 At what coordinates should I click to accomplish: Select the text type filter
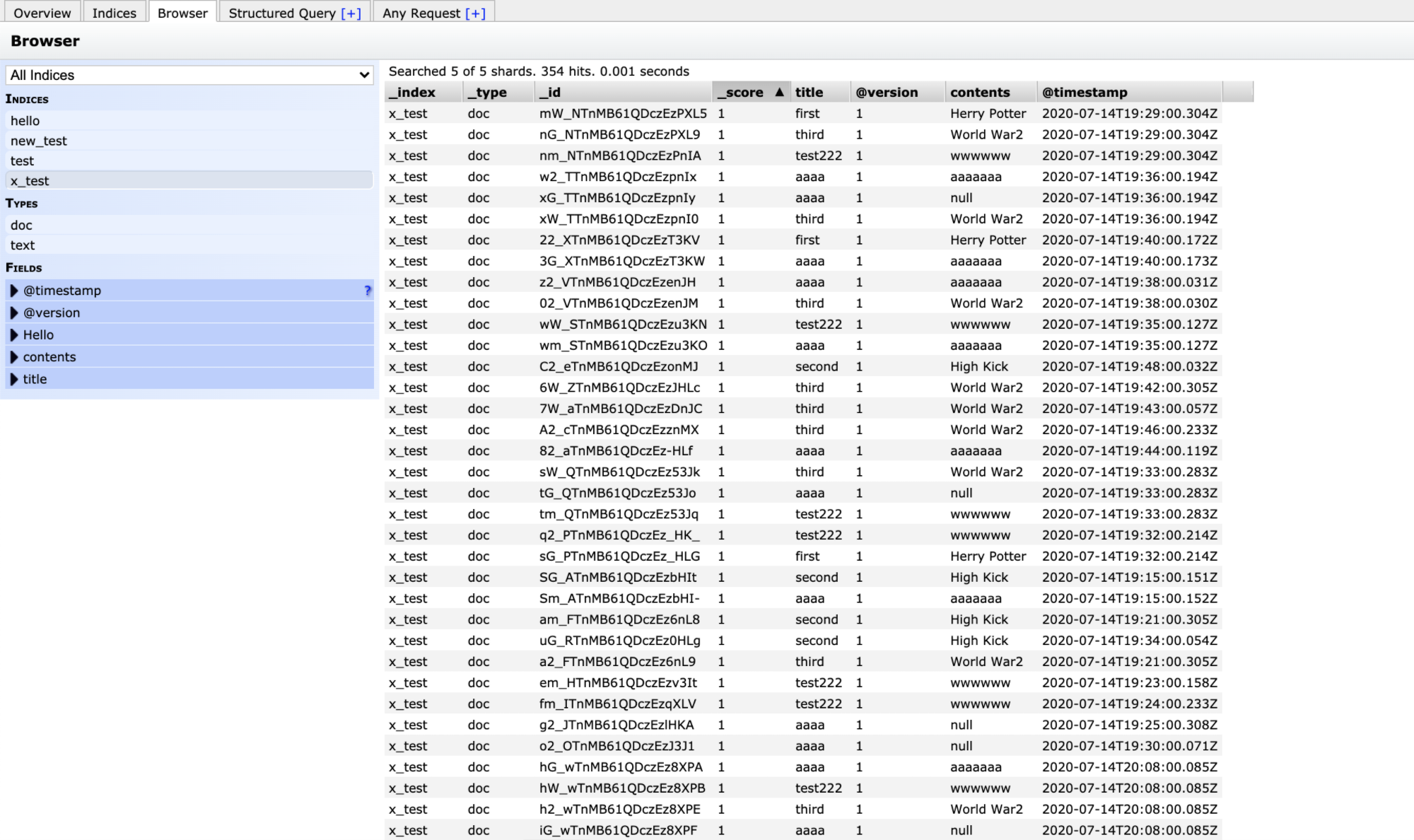click(23, 245)
